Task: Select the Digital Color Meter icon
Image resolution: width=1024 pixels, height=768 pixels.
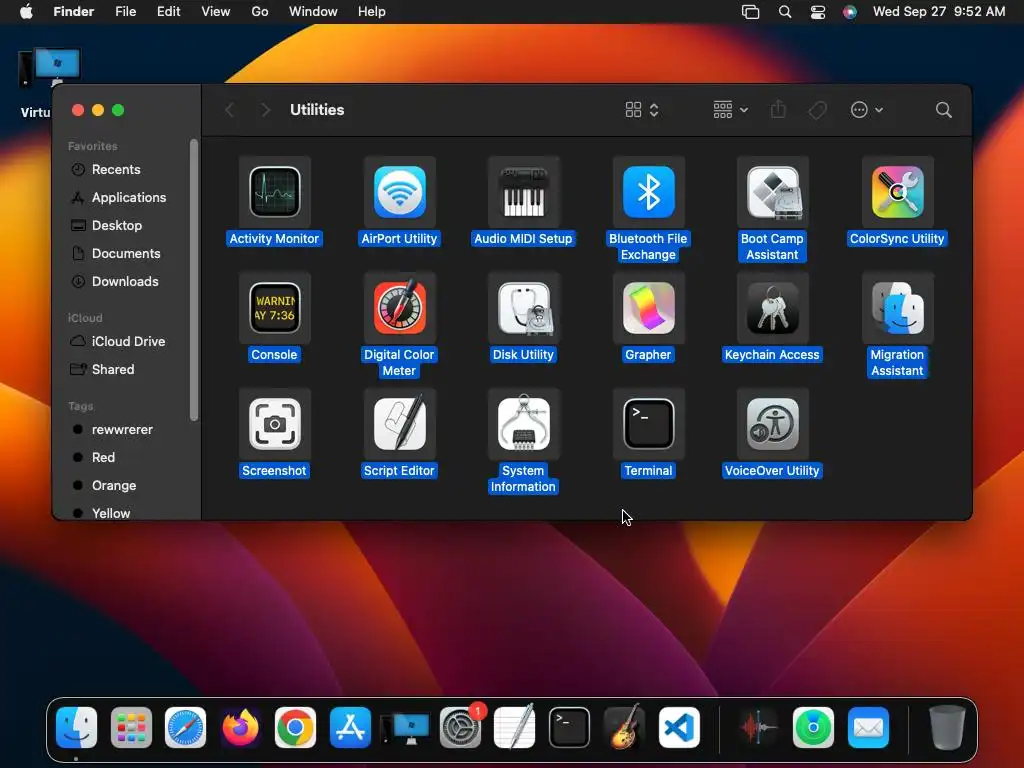Action: pyautogui.click(x=399, y=308)
